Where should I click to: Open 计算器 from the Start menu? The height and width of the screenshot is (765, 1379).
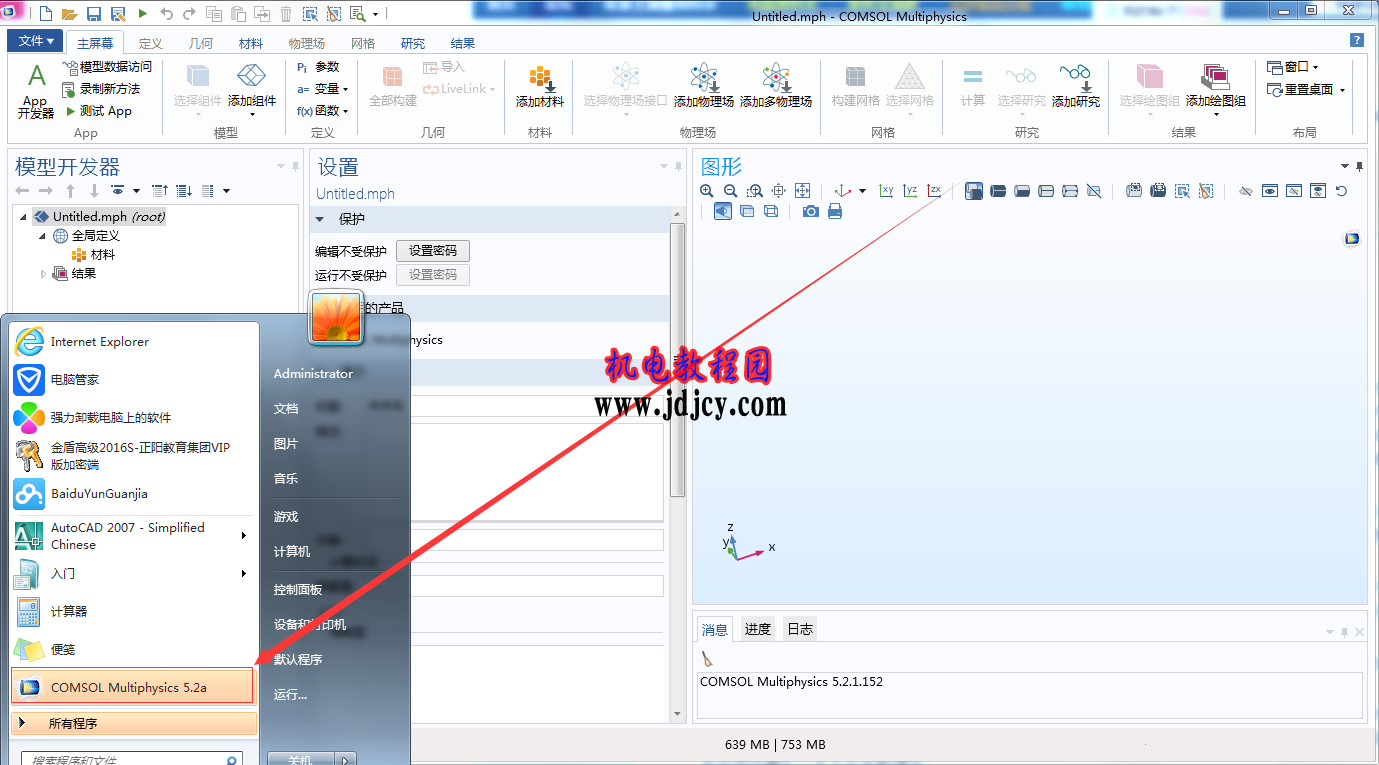coord(133,611)
